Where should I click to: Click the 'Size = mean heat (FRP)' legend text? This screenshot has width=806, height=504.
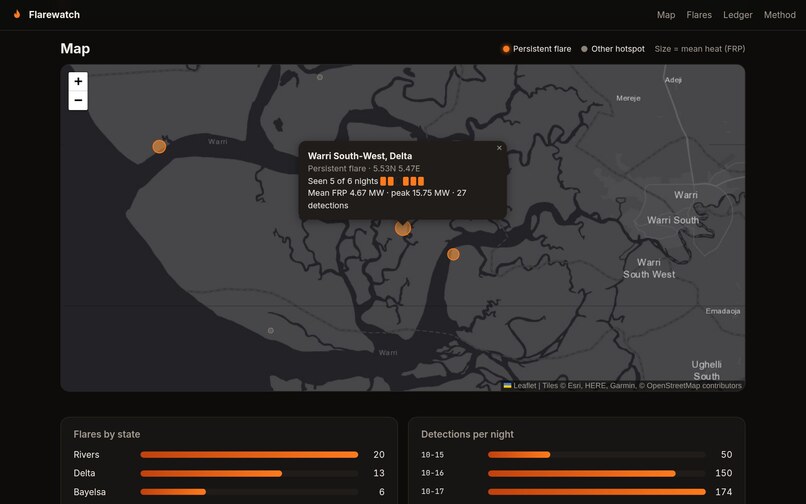(x=700, y=49)
